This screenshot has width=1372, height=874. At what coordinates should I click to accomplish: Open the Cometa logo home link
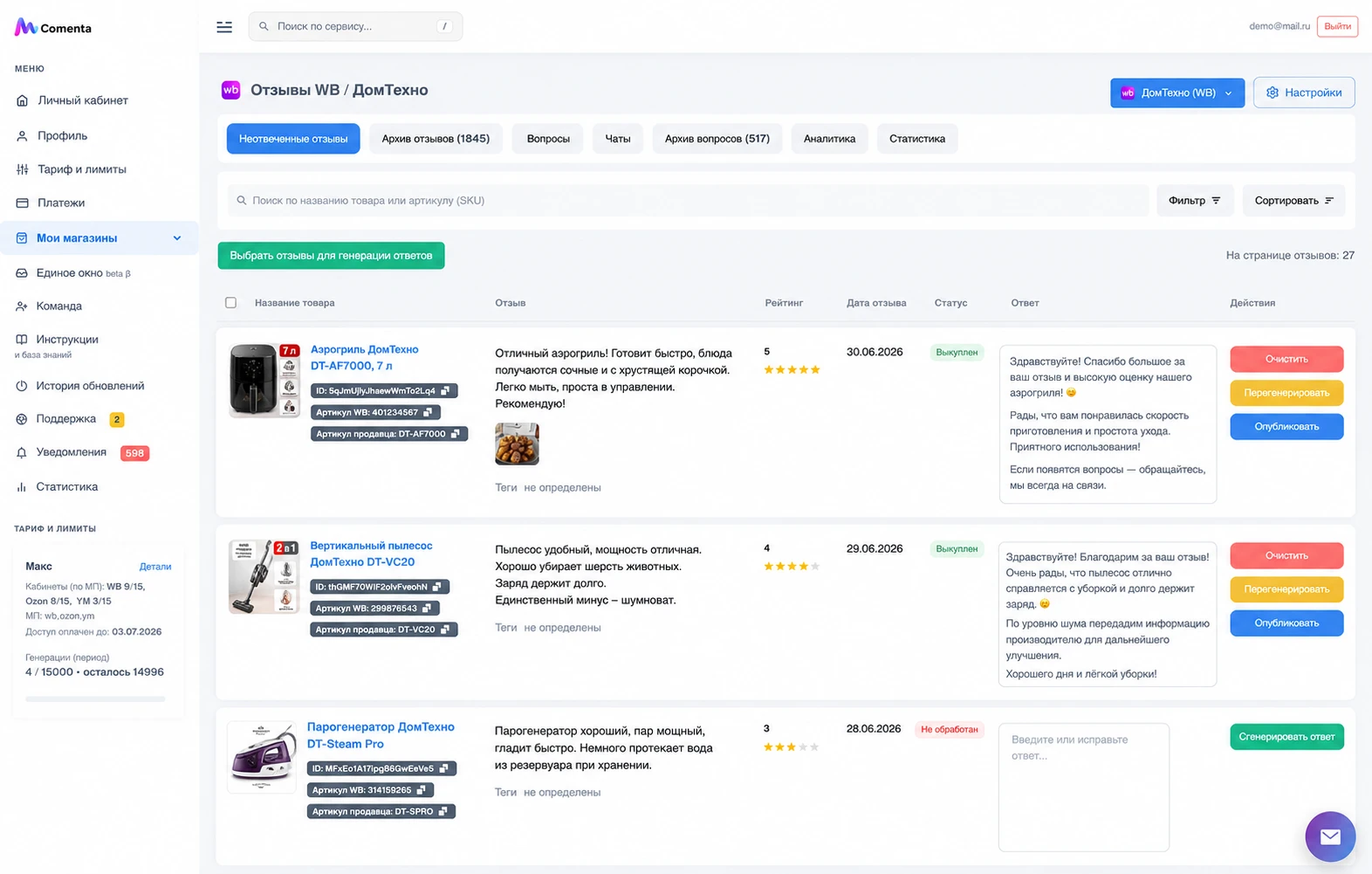pos(53,28)
